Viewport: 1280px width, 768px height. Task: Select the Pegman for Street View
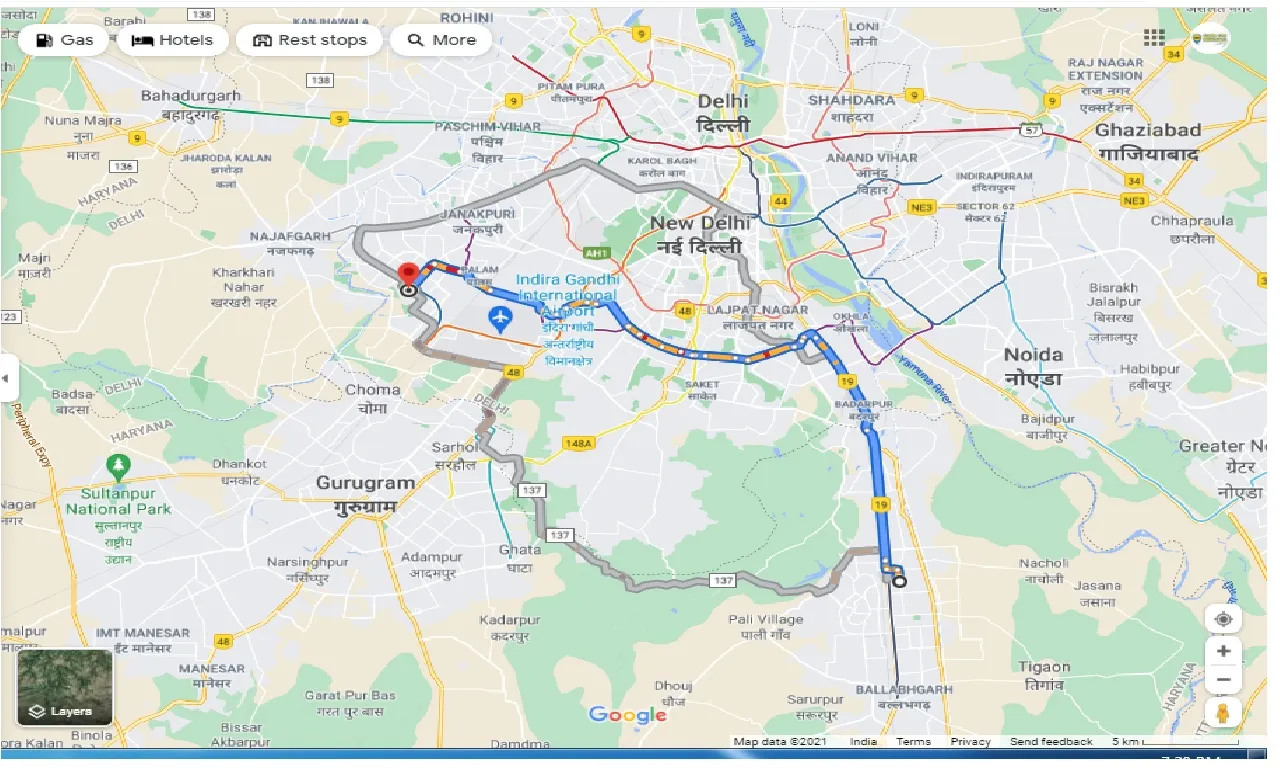[x=1224, y=714]
